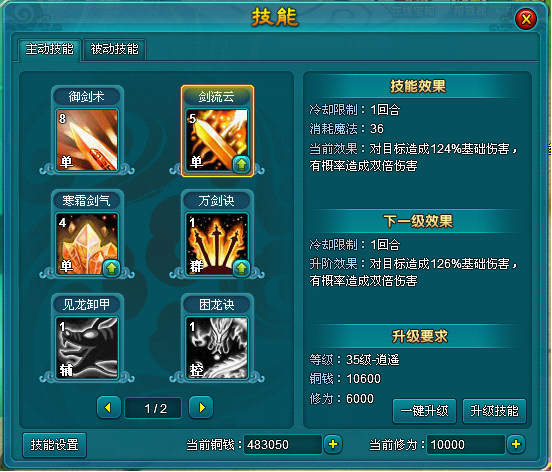This screenshot has width=552, height=472.
Task: Click the 当前铜钱 amount field
Action: tap(283, 445)
